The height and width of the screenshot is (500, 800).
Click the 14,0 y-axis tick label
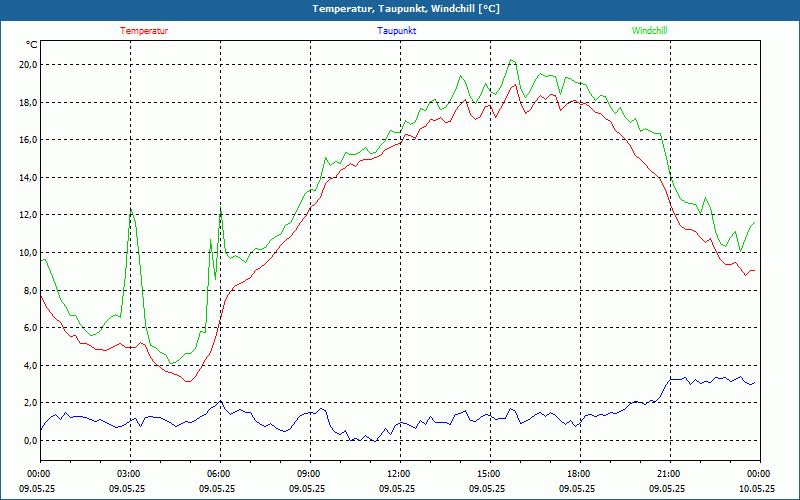[27, 178]
